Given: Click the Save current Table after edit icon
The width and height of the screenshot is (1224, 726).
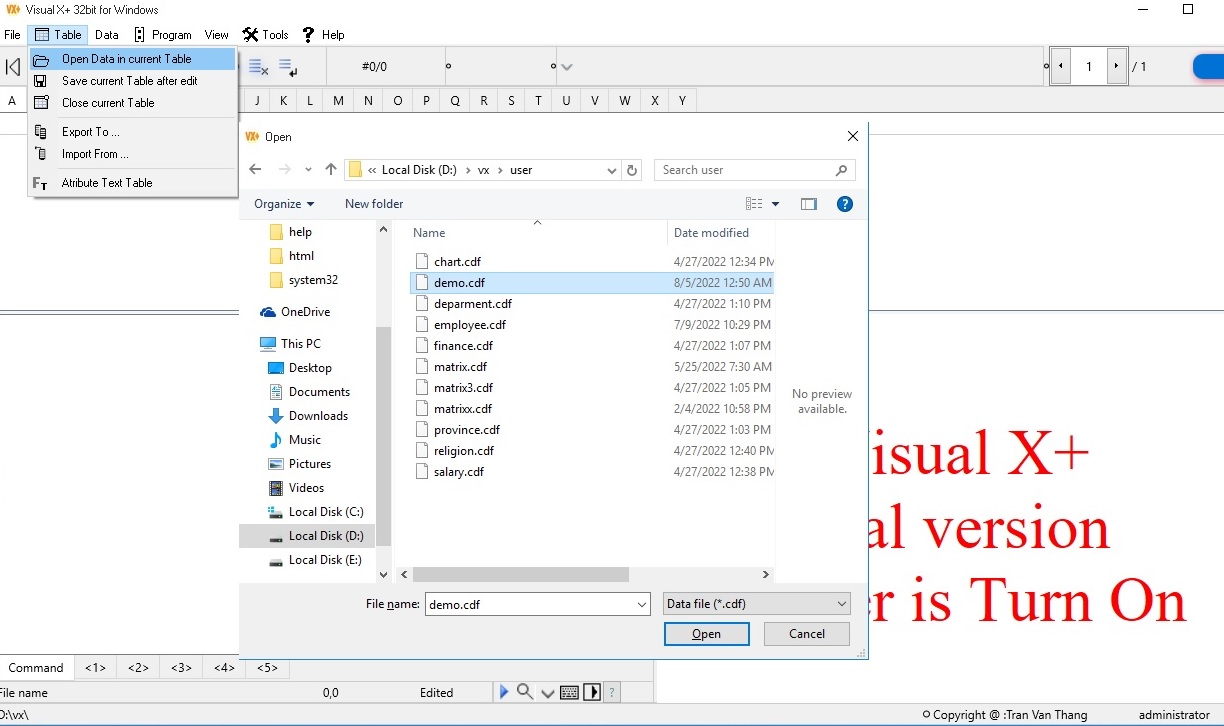Looking at the screenshot, I should [x=39, y=81].
